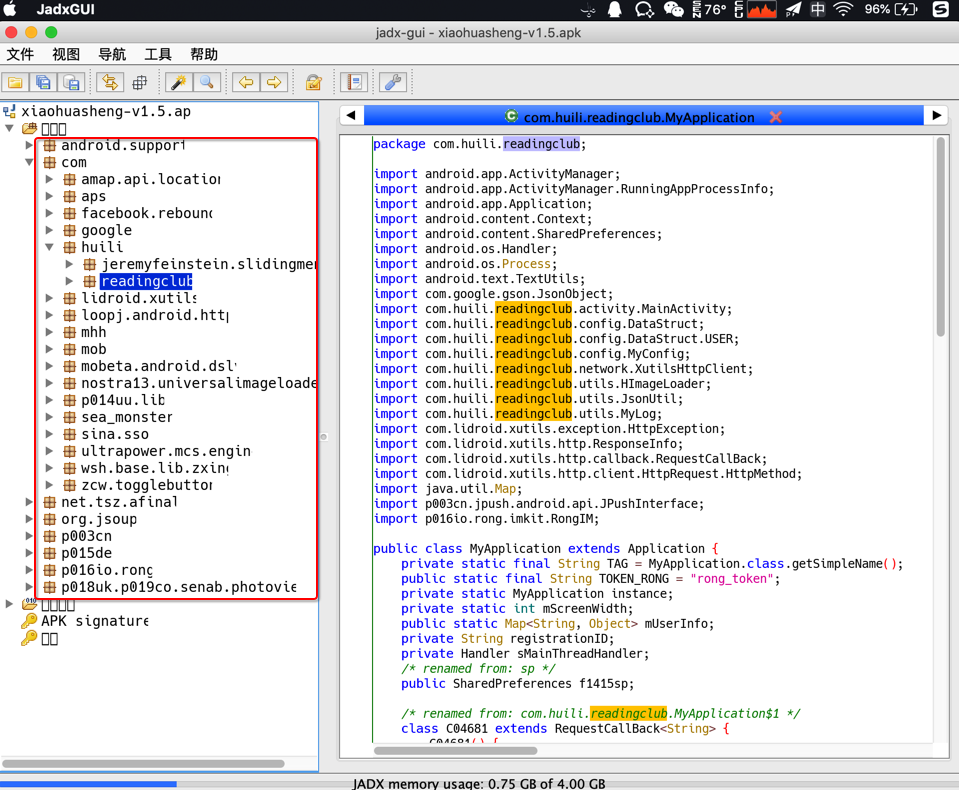
Task: Click MyApplication class name in the code
Action: [x=514, y=548]
